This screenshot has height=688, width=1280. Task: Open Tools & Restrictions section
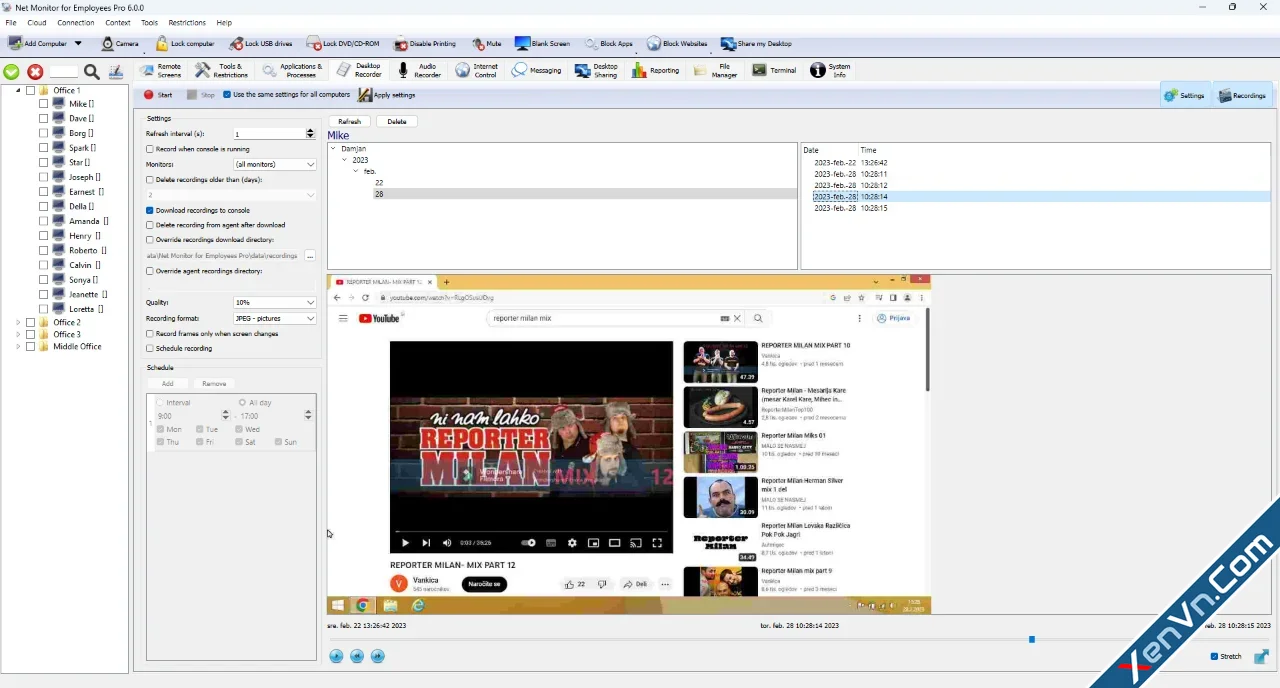(x=221, y=71)
